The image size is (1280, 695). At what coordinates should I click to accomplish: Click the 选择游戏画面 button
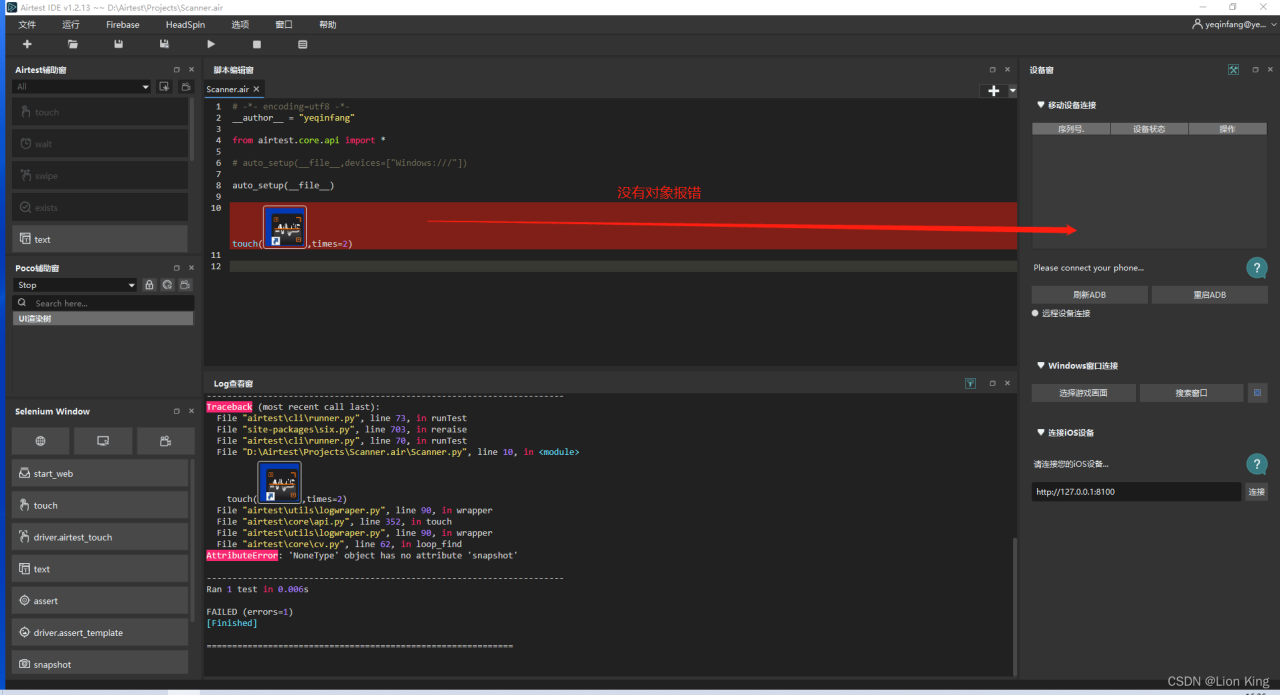1083,393
